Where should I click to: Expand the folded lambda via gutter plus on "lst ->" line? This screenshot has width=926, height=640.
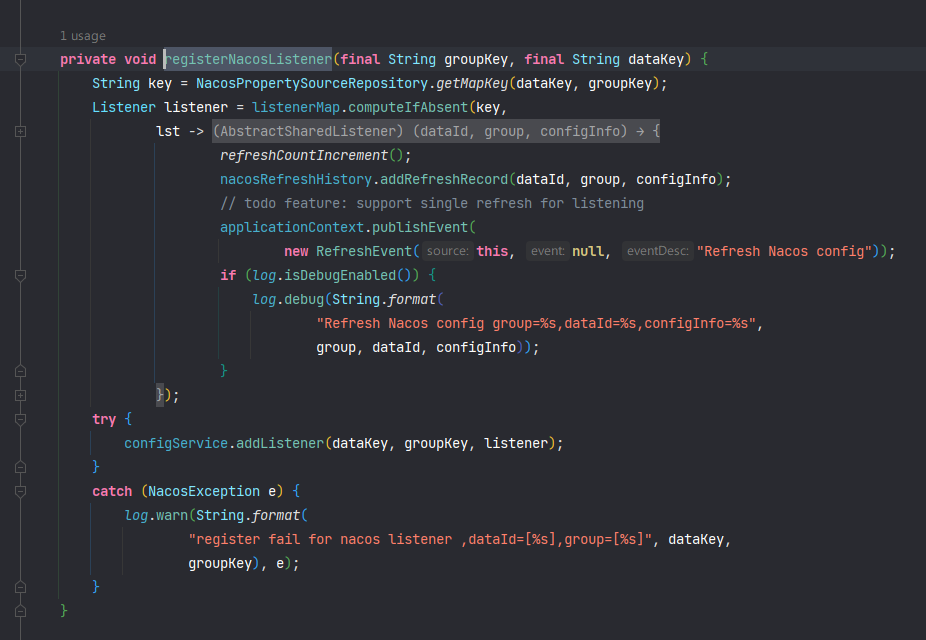[x=20, y=132]
